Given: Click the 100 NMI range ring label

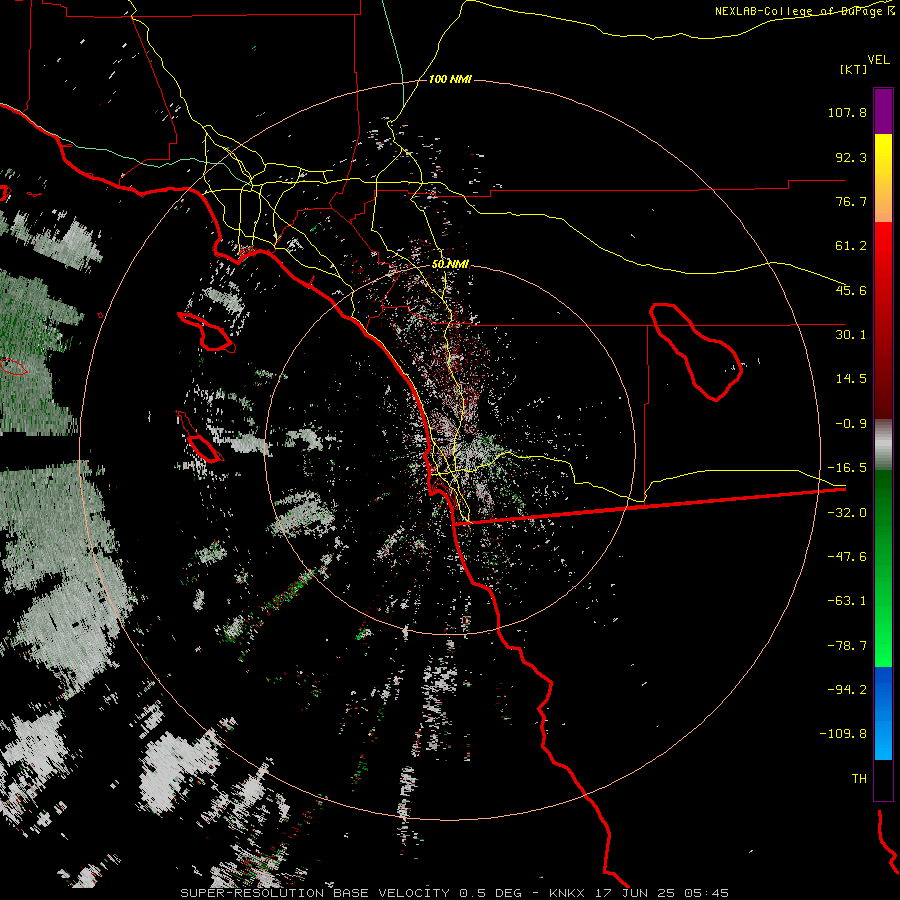Looking at the screenshot, I should click(450, 79).
